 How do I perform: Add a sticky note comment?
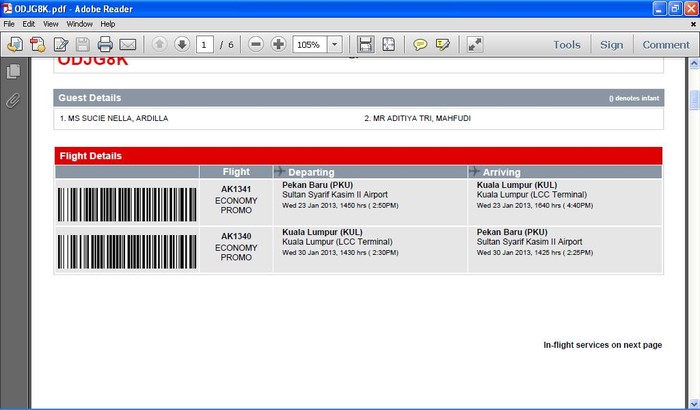[420, 44]
